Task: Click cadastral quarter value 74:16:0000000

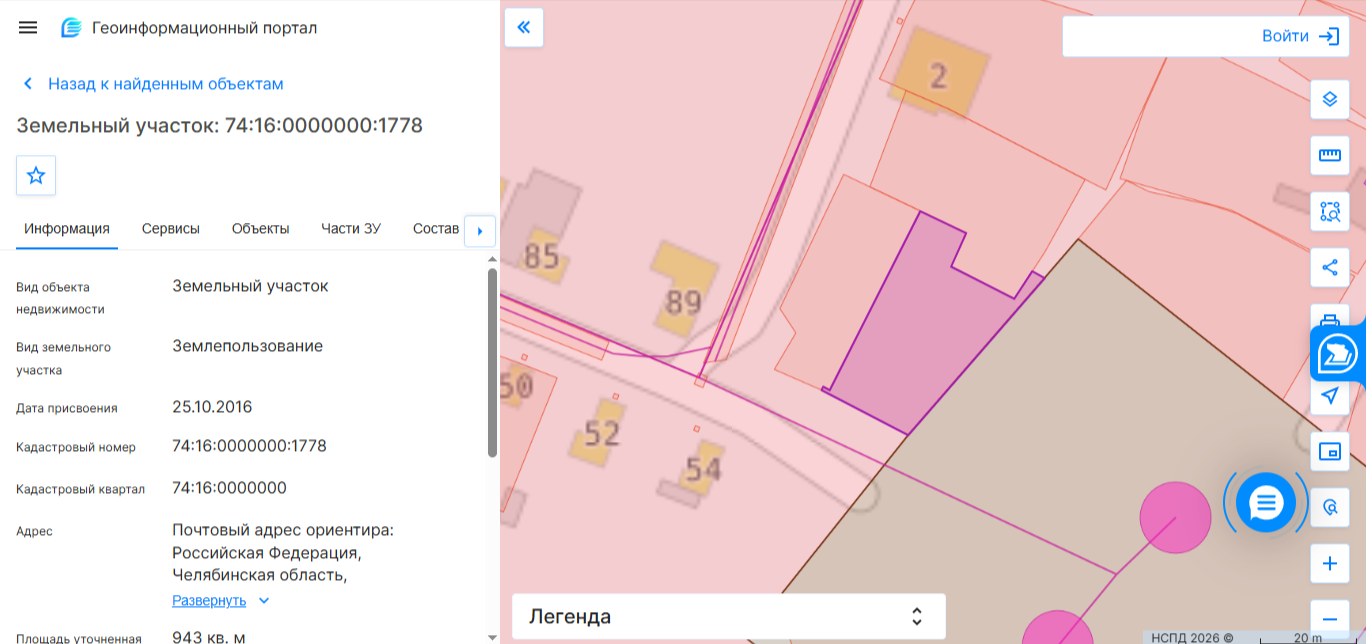Action: [x=229, y=488]
